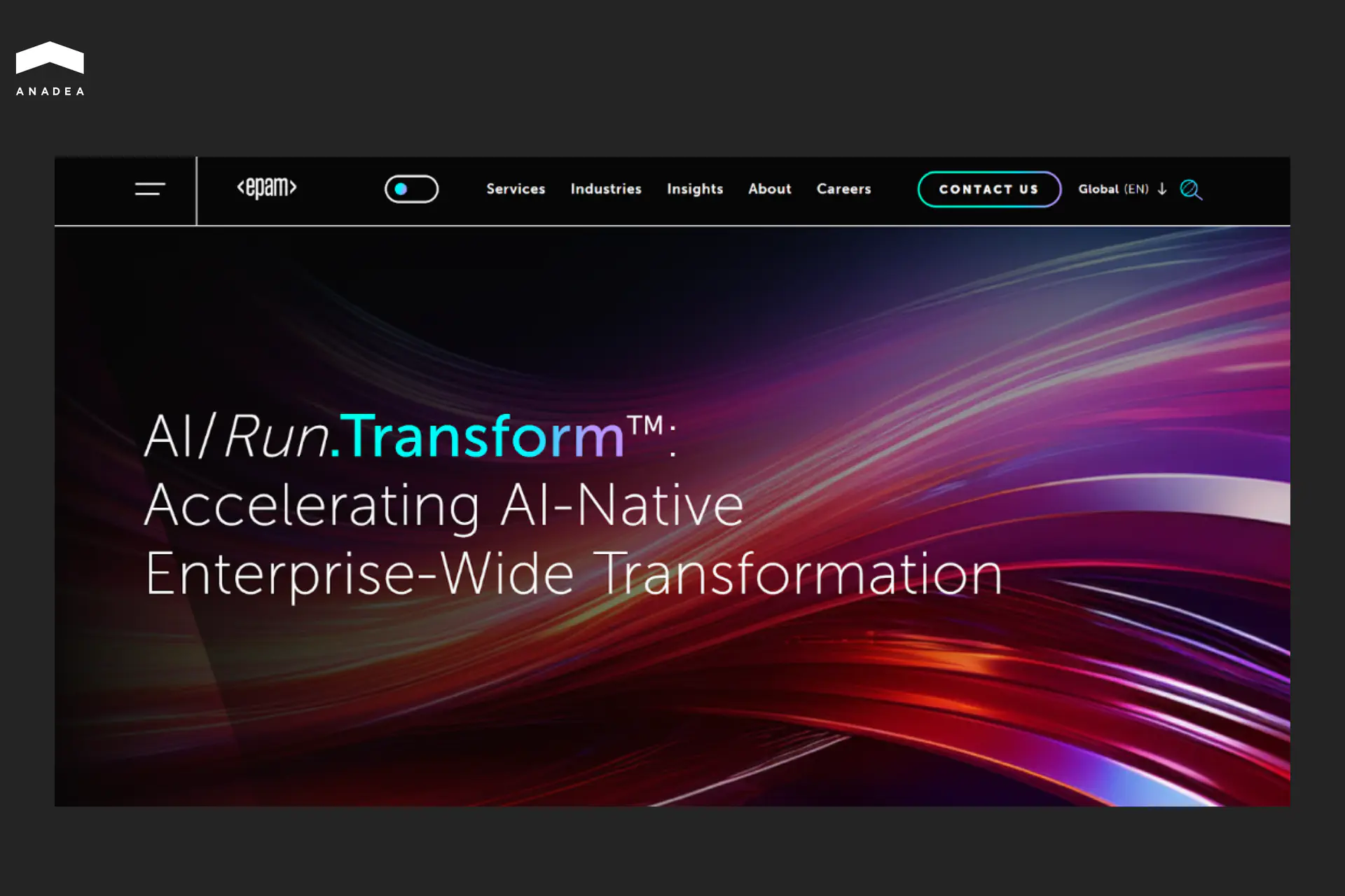The width and height of the screenshot is (1345, 896).
Task: Expand the Services menu
Action: coord(516,189)
